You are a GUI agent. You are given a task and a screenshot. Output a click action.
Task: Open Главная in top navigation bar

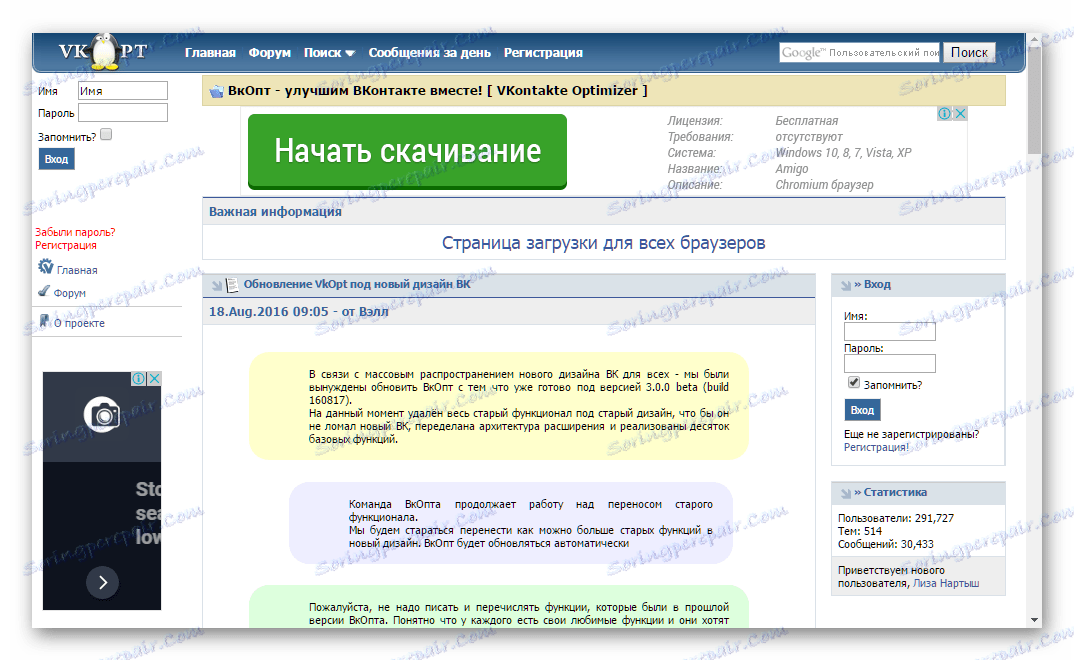(210, 53)
